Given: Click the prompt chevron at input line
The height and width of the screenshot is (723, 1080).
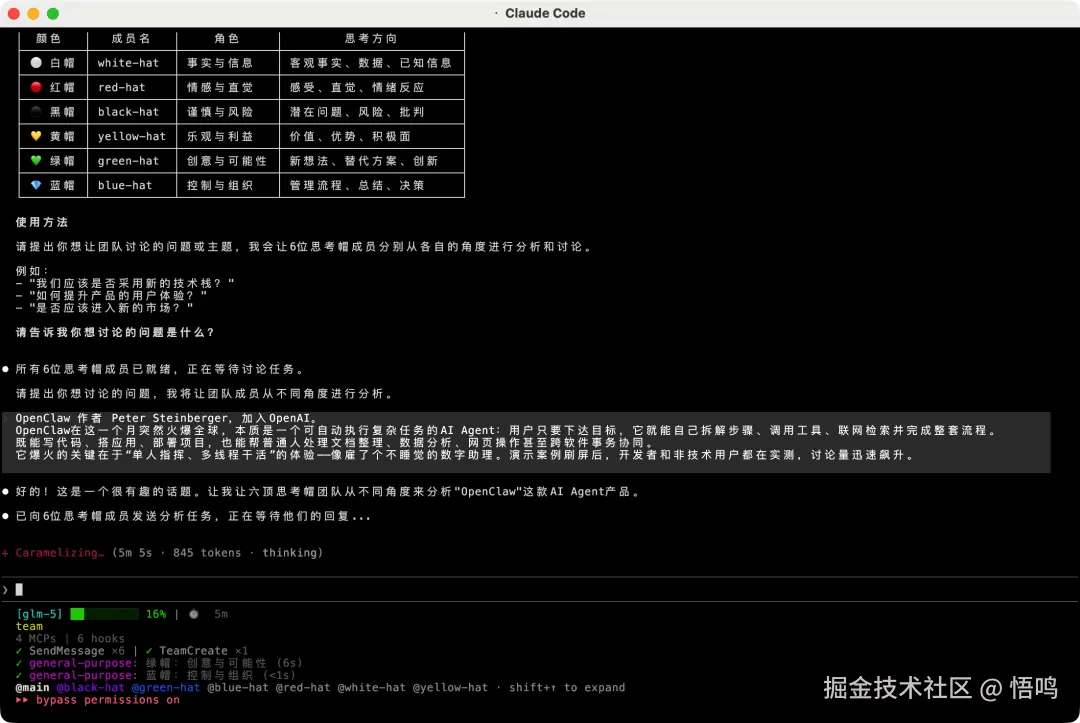Looking at the screenshot, I should point(6,589).
